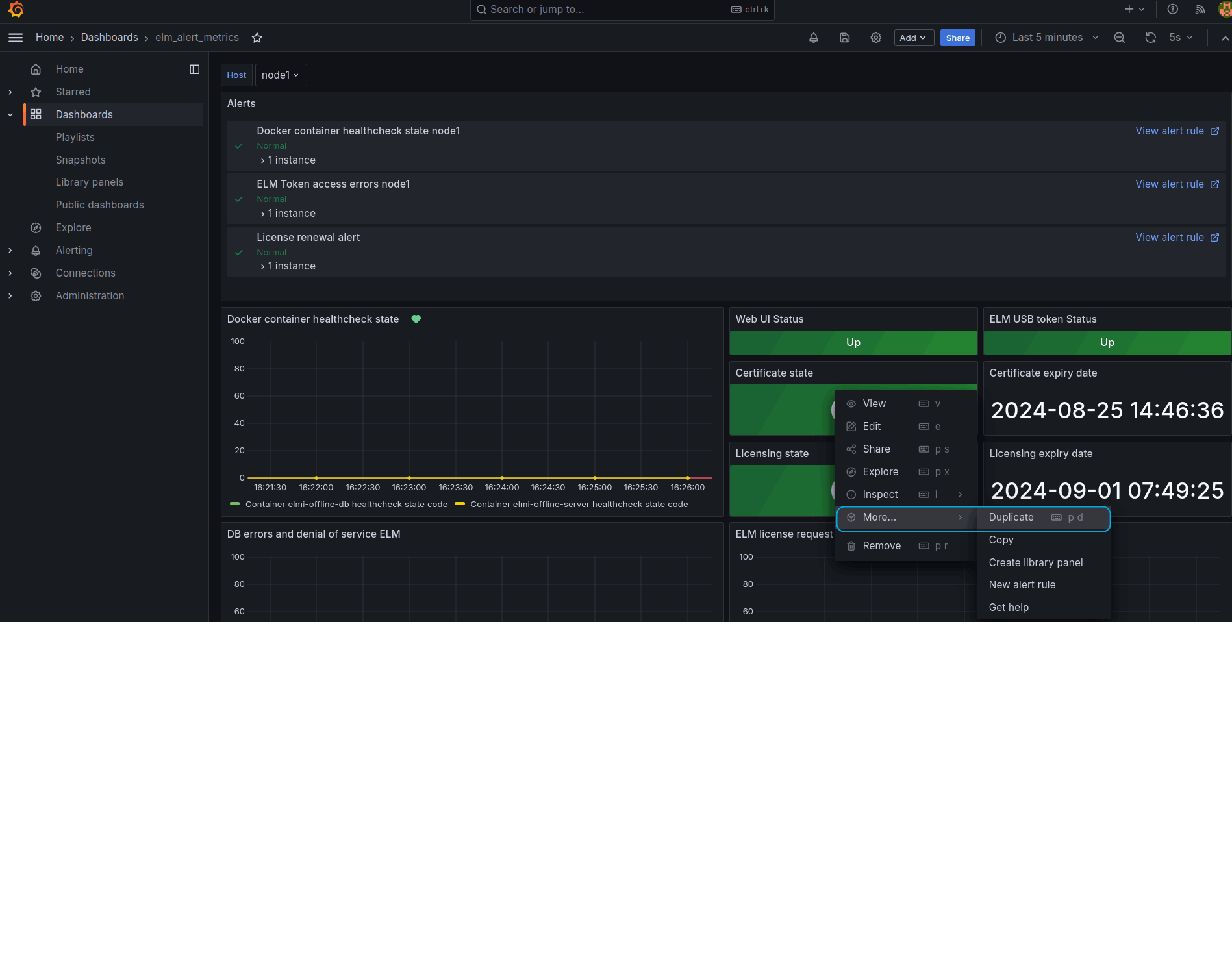Image resolution: width=1232 pixels, height=974 pixels.
Task: Select Get help from submenu
Action: click(1044, 608)
